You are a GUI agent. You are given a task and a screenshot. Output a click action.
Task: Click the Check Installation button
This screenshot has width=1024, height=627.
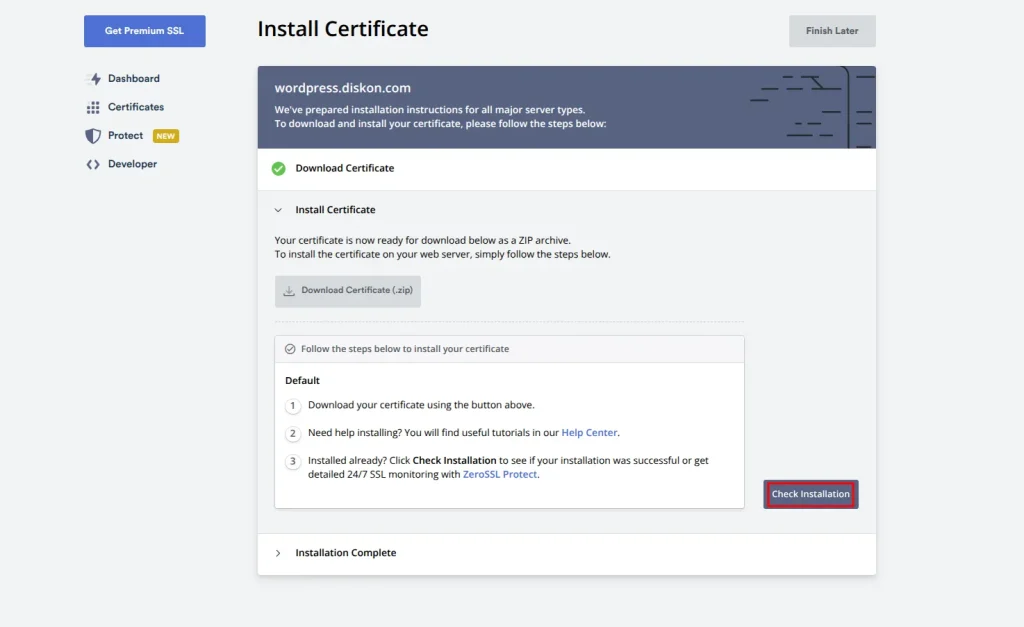810,493
